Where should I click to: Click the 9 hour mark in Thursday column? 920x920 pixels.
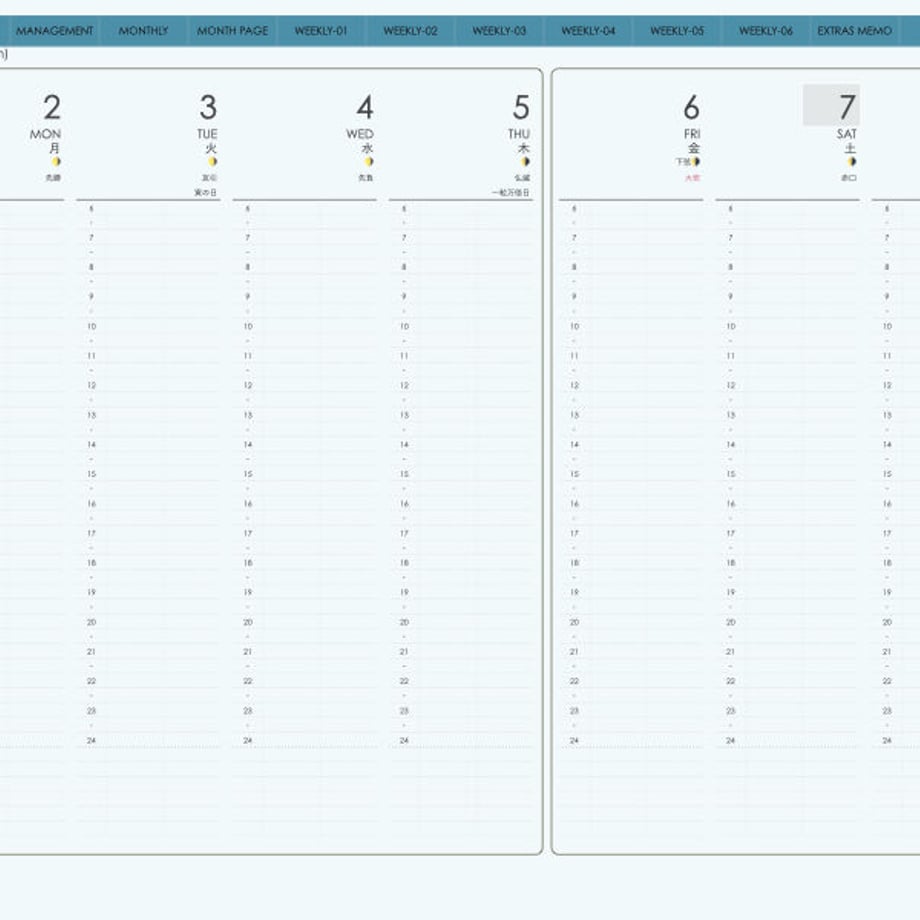404,297
